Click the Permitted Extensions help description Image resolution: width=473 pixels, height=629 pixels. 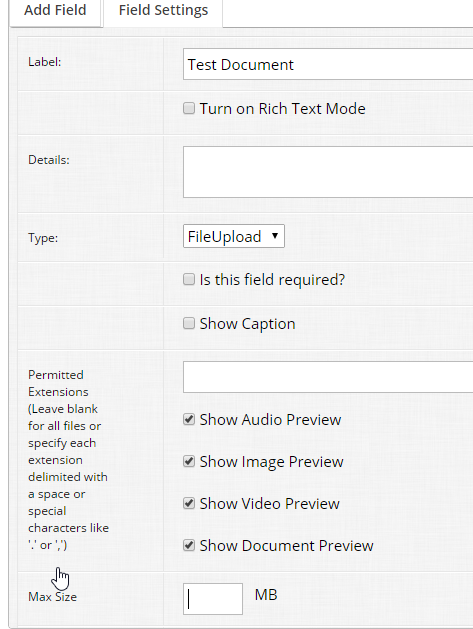69,460
